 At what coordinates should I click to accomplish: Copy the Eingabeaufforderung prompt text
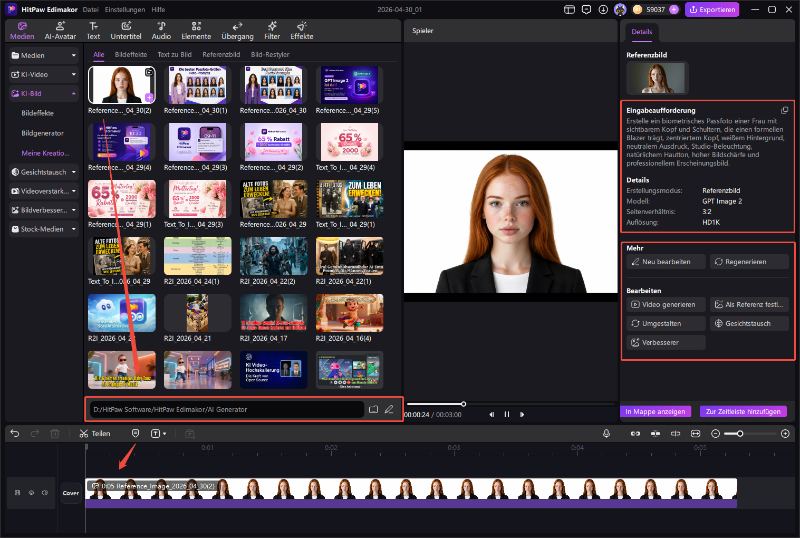(x=784, y=110)
